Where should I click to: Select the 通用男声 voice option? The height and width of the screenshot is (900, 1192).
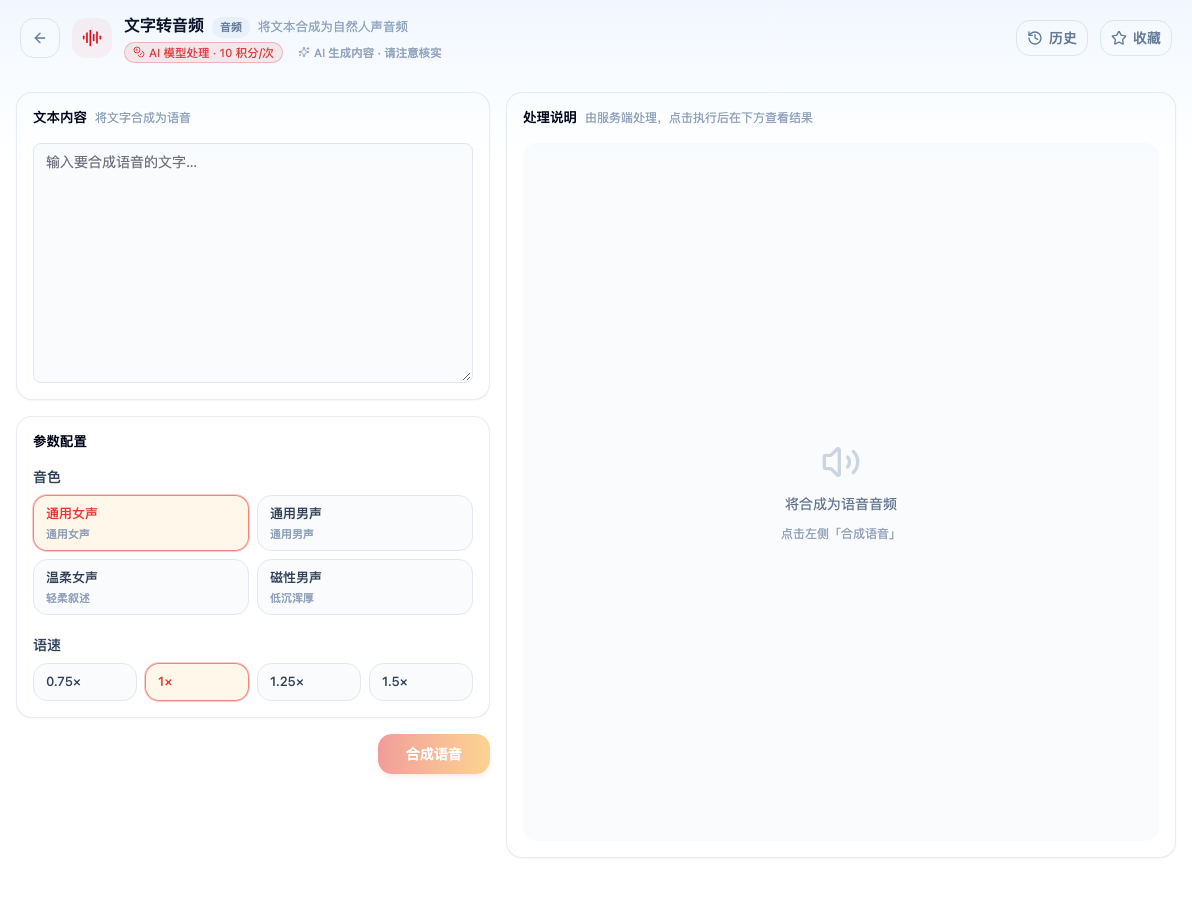point(365,523)
